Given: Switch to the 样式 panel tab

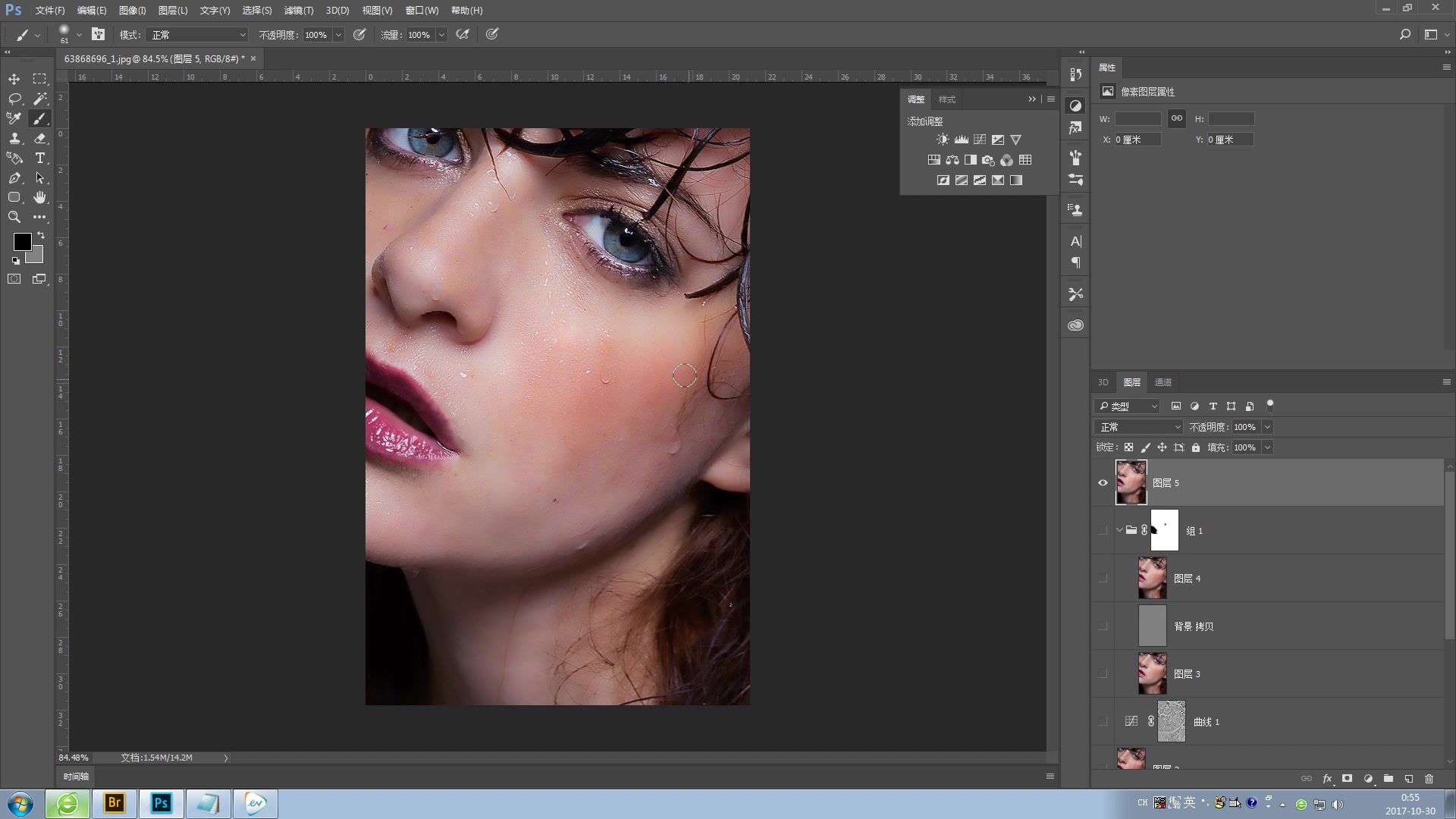Looking at the screenshot, I should click(946, 99).
